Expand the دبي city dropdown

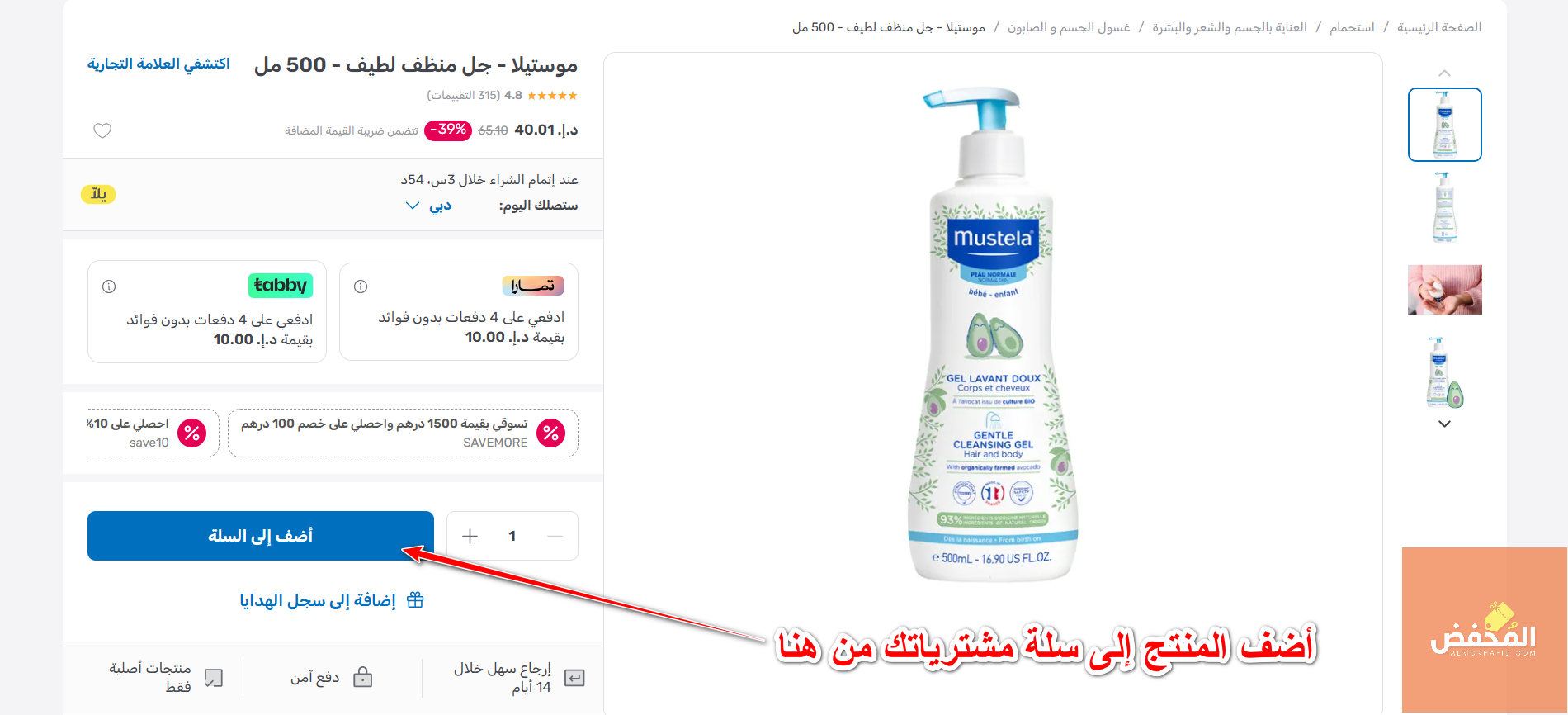click(428, 206)
